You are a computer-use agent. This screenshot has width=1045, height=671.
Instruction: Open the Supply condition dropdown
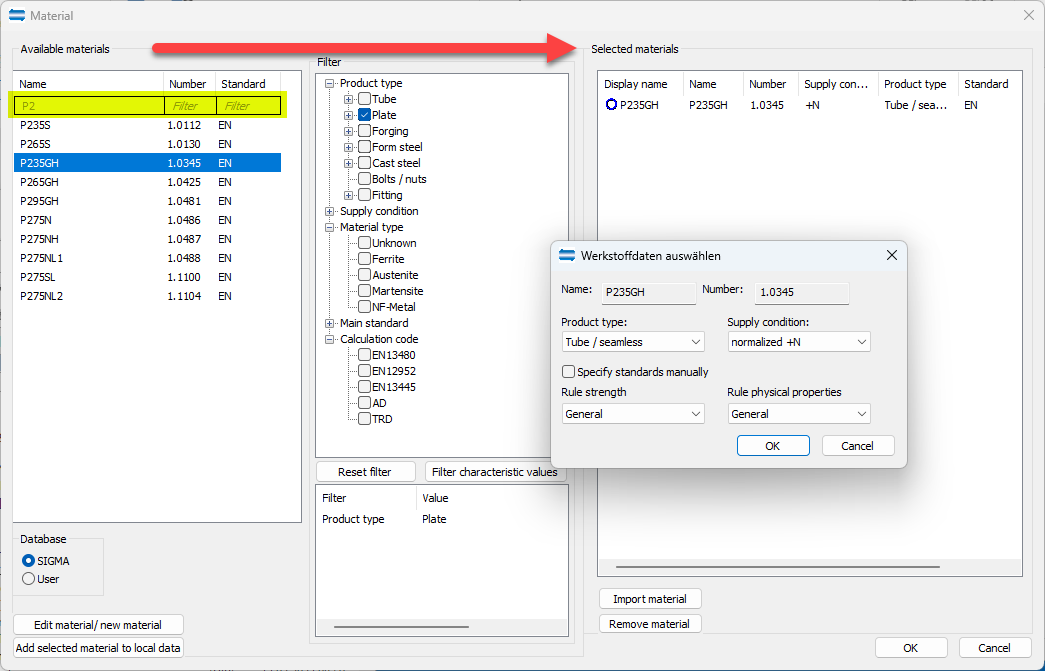[x=799, y=342]
